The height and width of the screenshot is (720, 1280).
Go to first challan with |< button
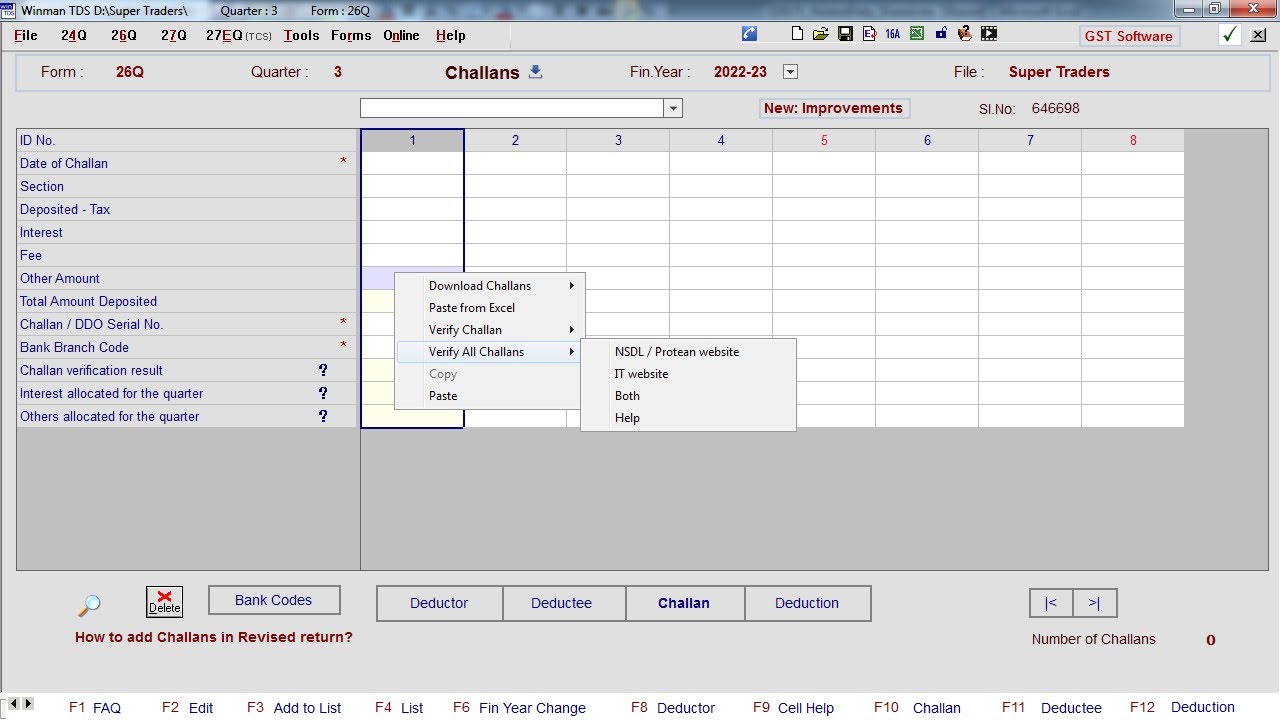point(1051,603)
